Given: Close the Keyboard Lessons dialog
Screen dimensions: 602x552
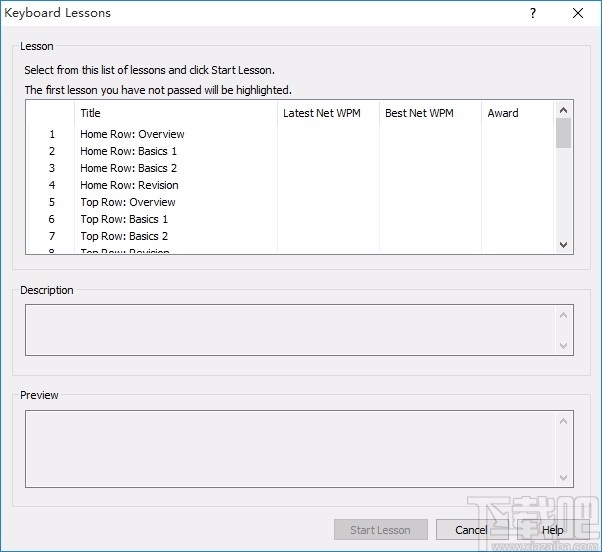Looking at the screenshot, I should pos(578,13).
